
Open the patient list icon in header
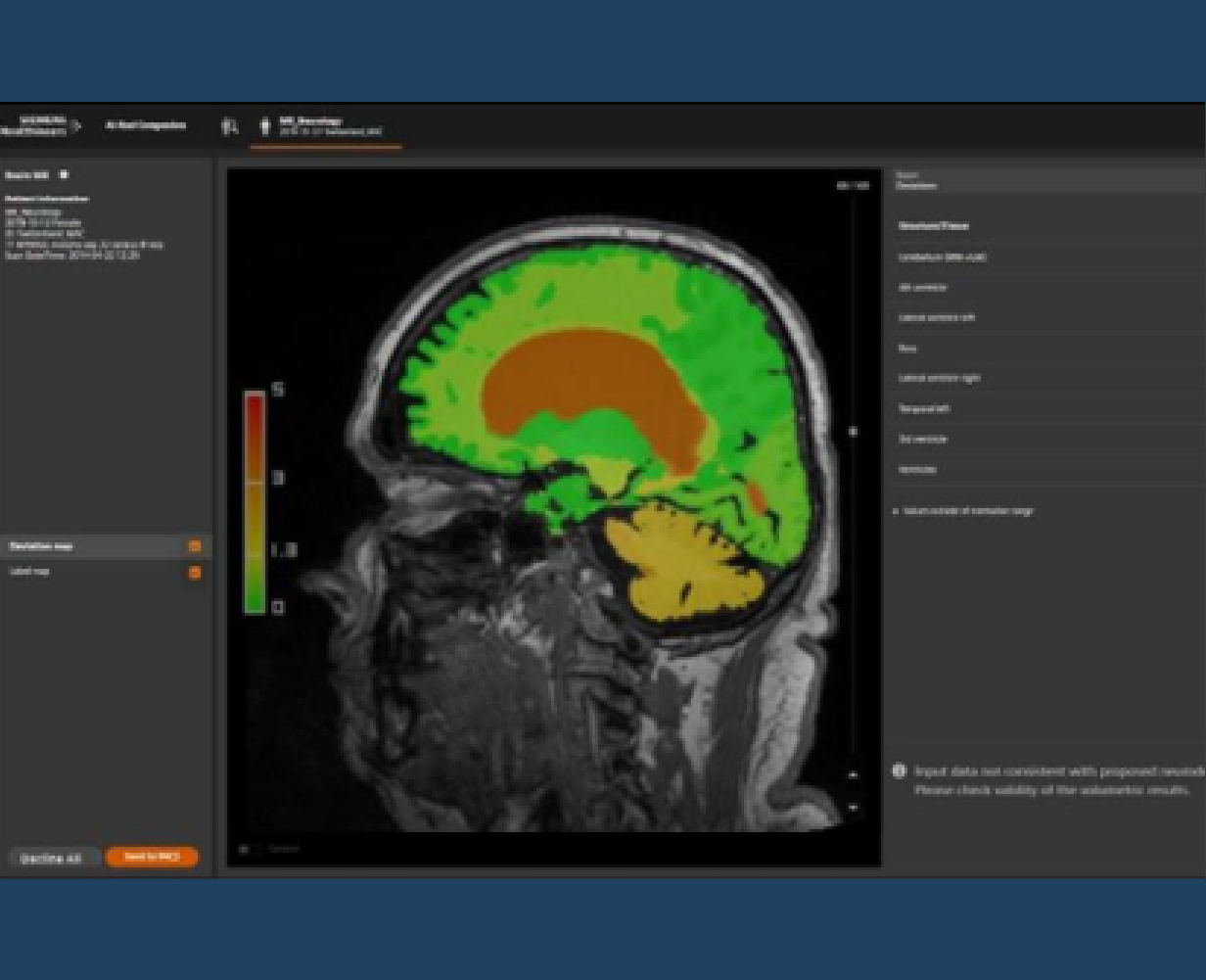coord(229,126)
